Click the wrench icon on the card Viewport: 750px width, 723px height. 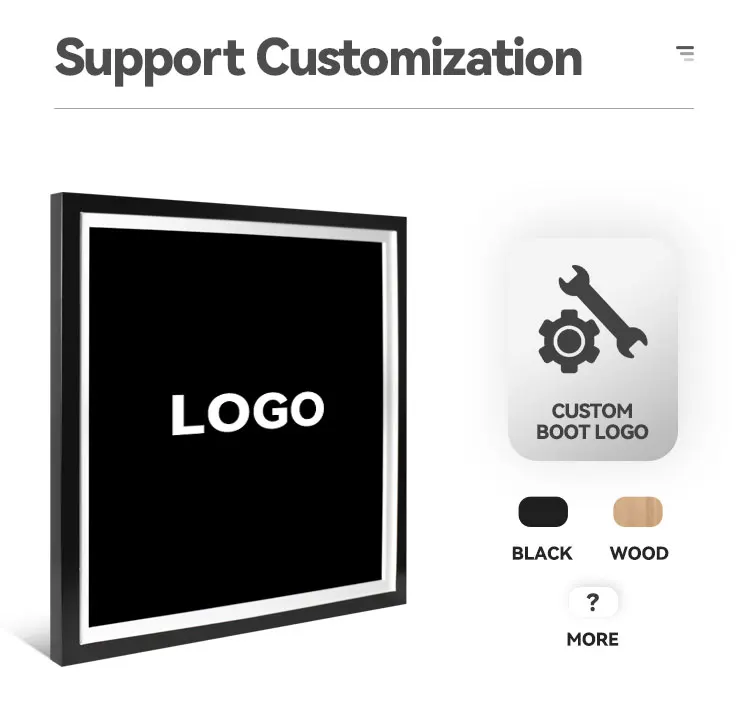point(604,311)
